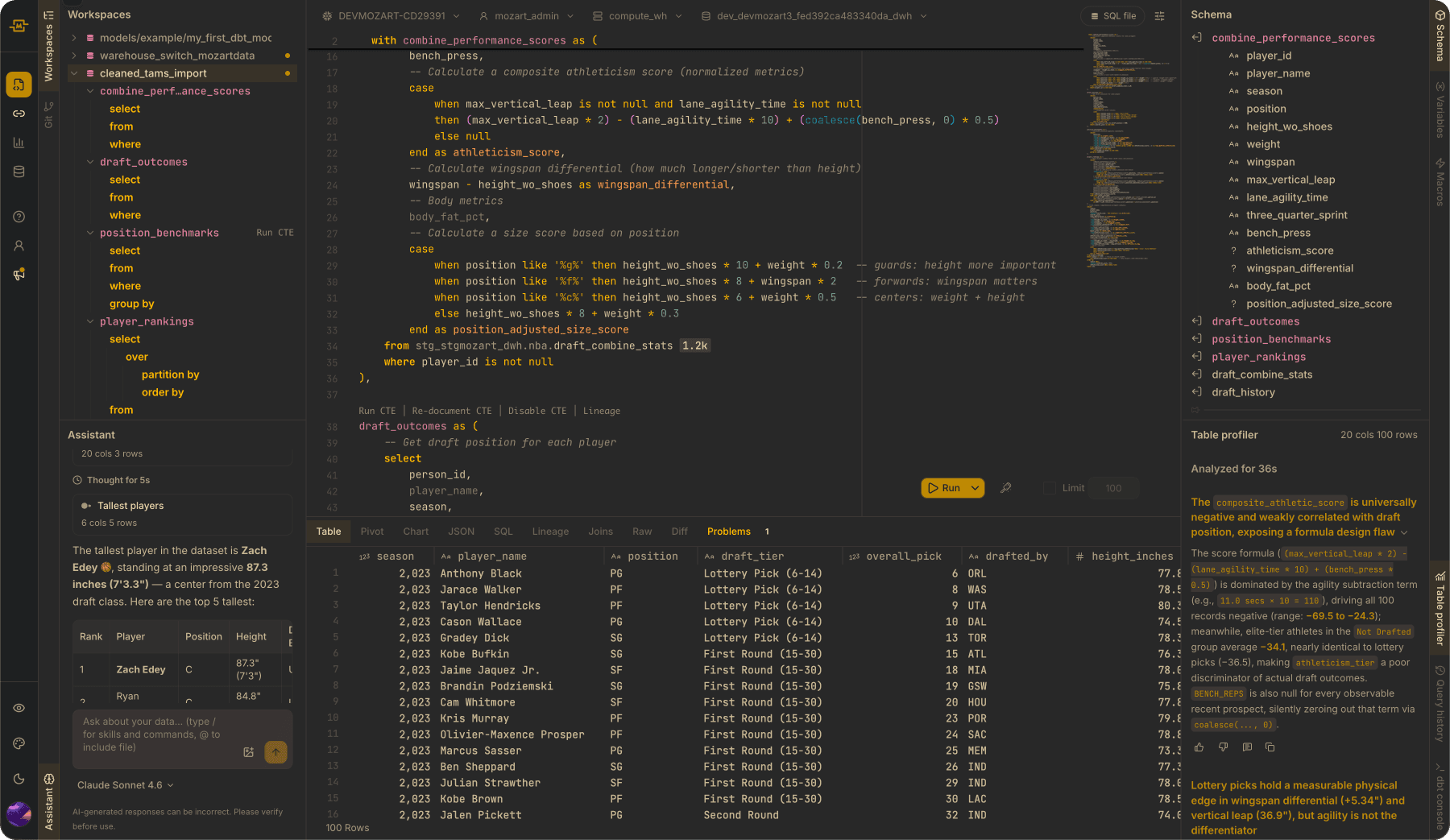This screenshot has height=840, width=1450.
Task: Collapse the cleaned_tams_import workspace tree
Action: click(x=74, y=73)
